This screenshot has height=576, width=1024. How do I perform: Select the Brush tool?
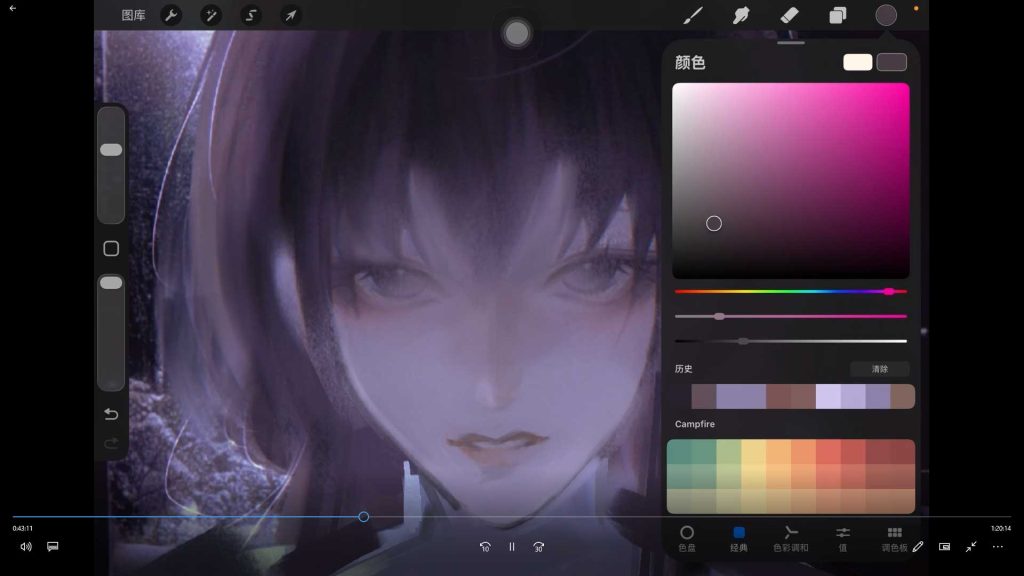click(x=693, y=15)
